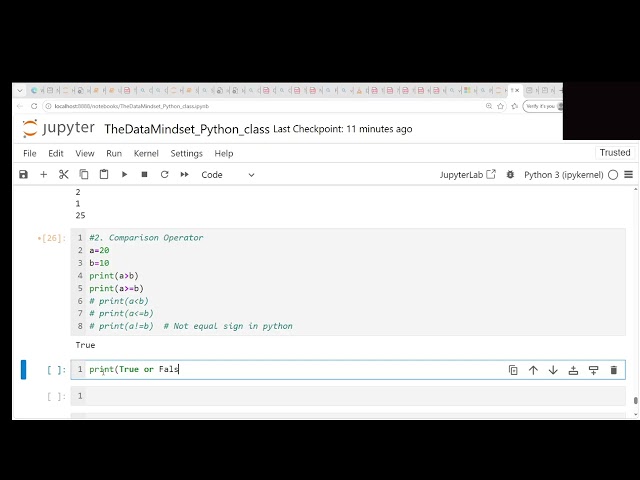
Task: Click Verify it's you profile button
Action: click(x=542, y=106)
